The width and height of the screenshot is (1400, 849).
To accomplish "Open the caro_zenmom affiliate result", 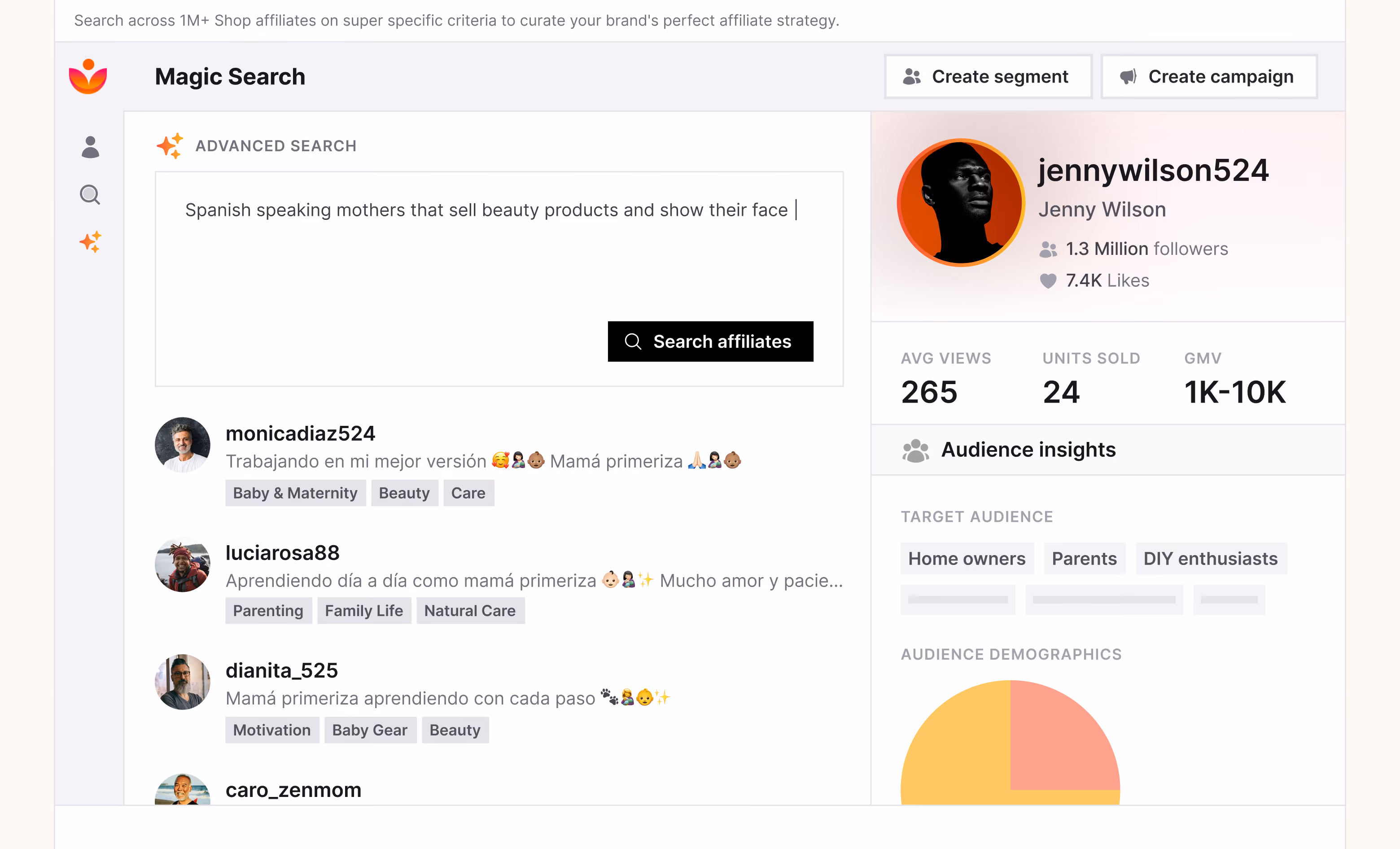I will pyautogui.click(x=499, y=789).
